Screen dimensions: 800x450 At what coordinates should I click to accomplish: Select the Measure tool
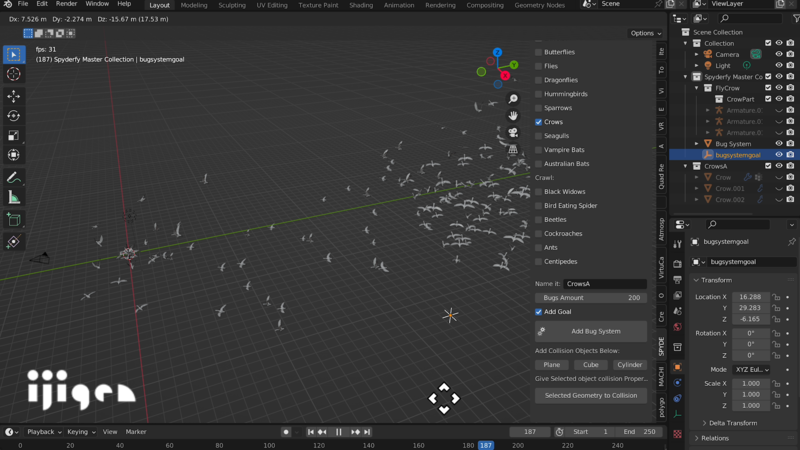tap(14, 198)
